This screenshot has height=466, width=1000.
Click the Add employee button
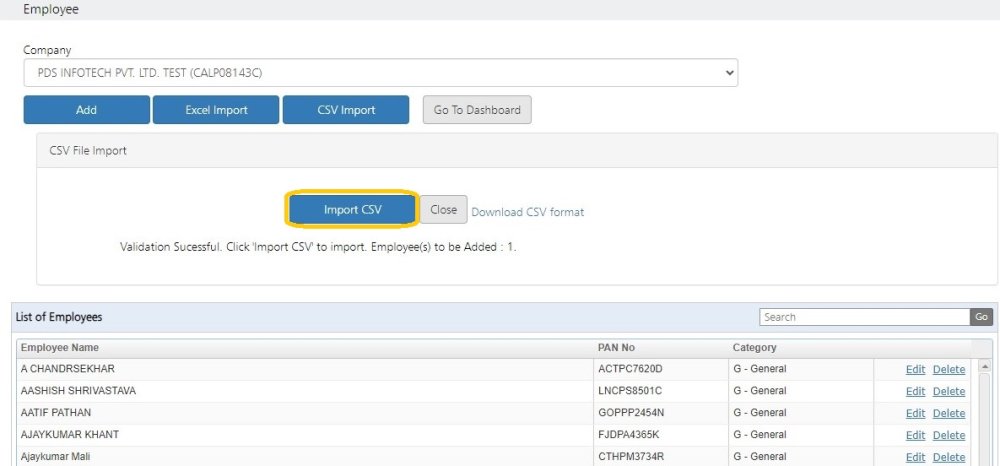[x=86, y=110]
